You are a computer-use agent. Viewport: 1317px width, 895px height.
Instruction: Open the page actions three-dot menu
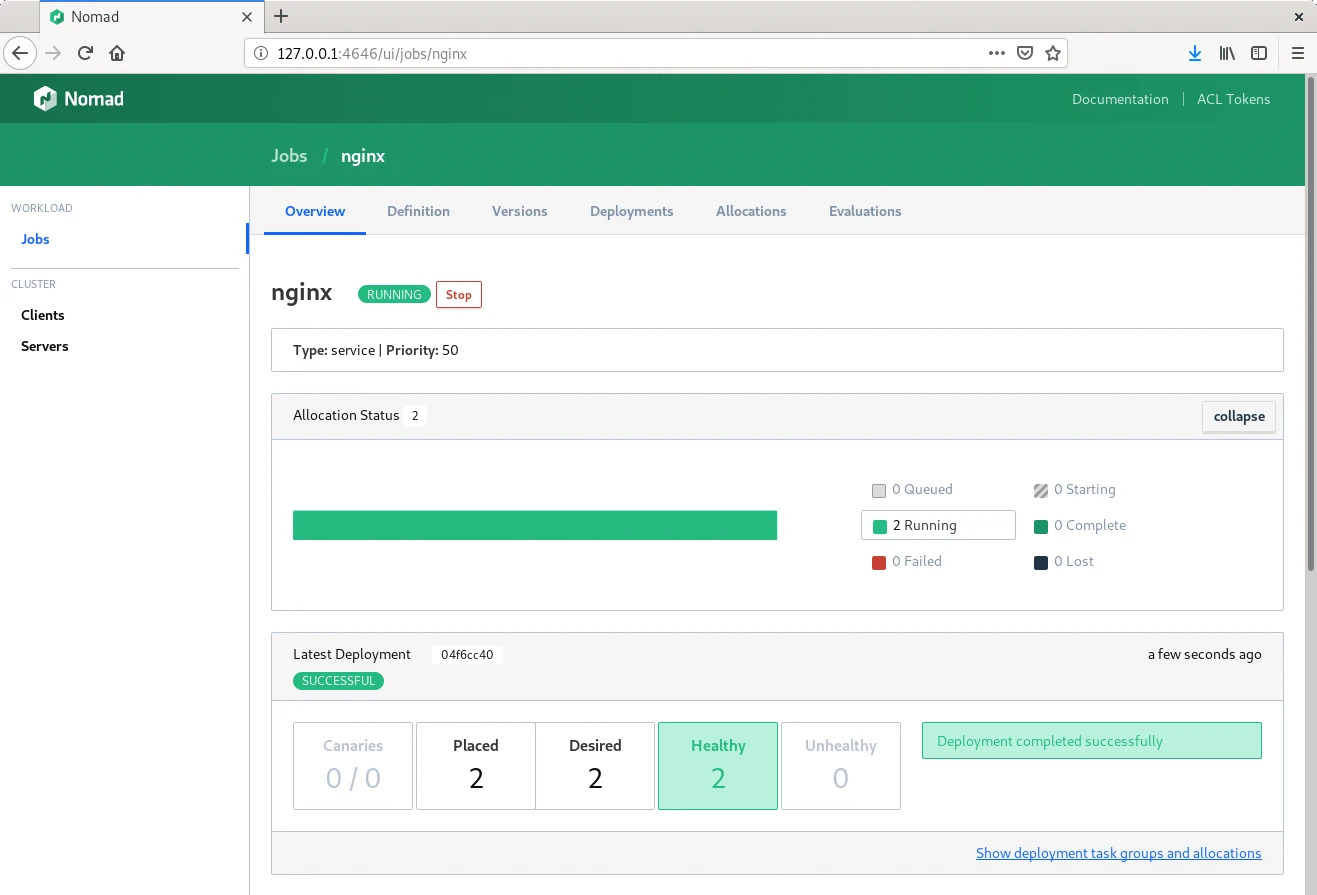coord(996,53)
